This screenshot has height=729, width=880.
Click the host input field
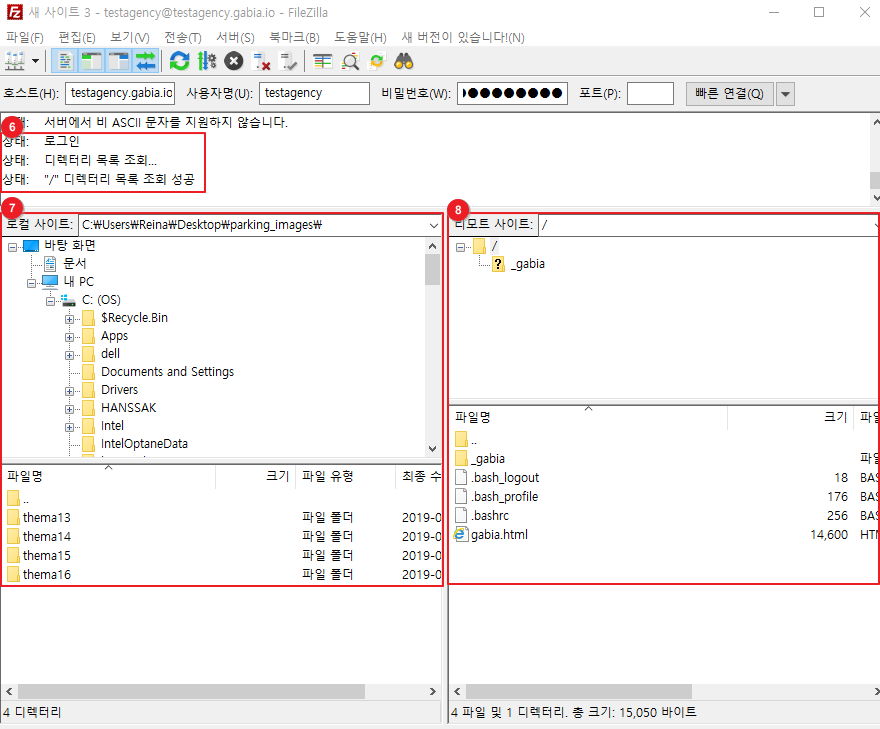tap(120, 93)
